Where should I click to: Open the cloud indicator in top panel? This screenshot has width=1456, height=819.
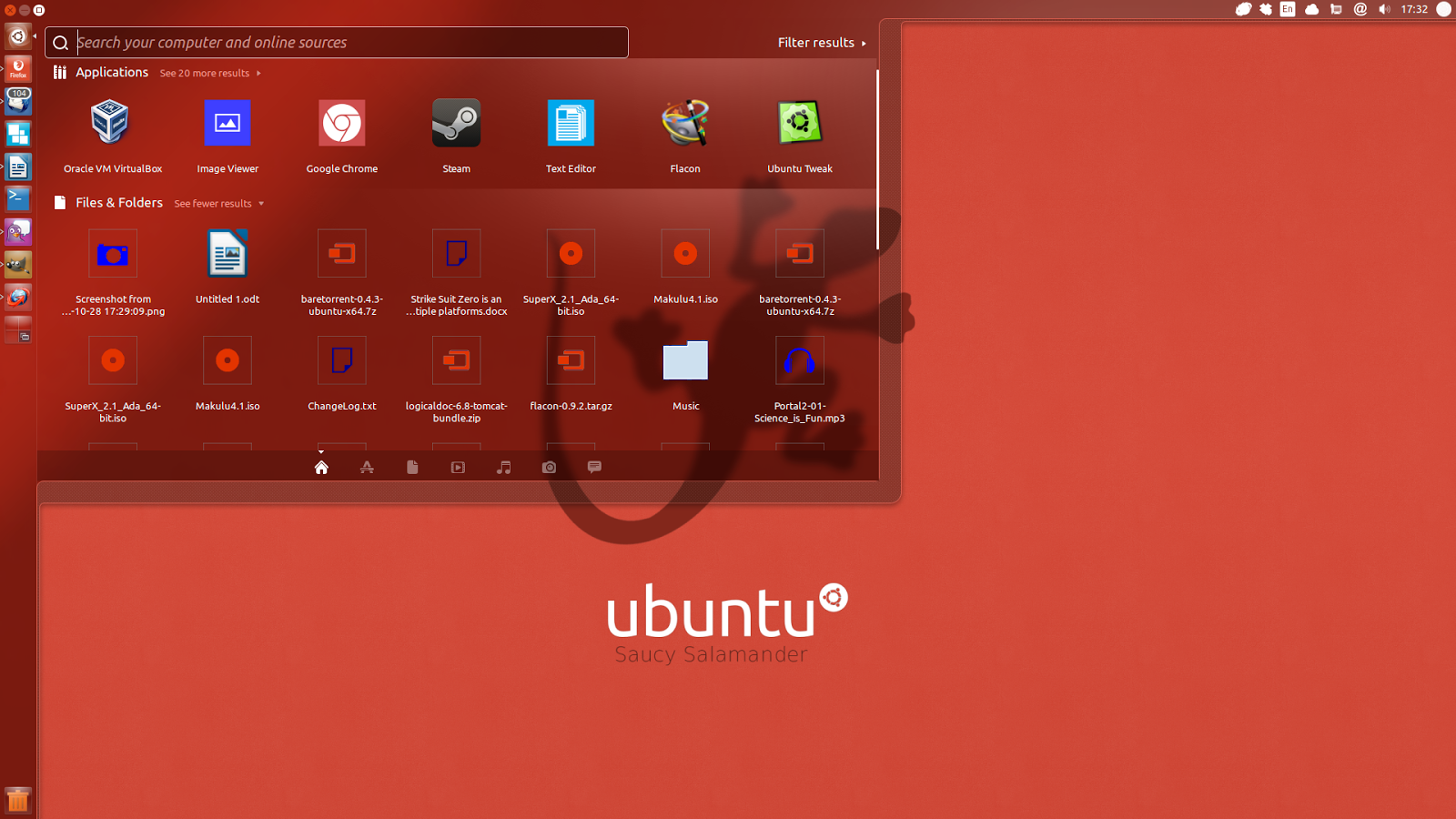coord(1312,9)
